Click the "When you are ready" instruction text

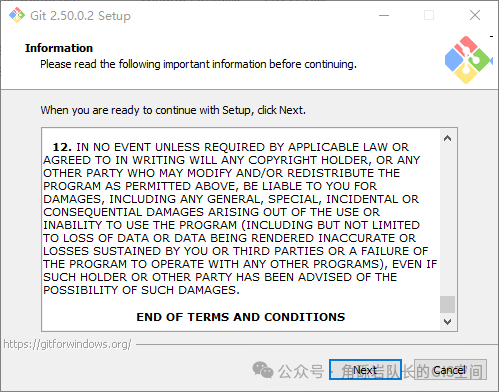point(173,110)
